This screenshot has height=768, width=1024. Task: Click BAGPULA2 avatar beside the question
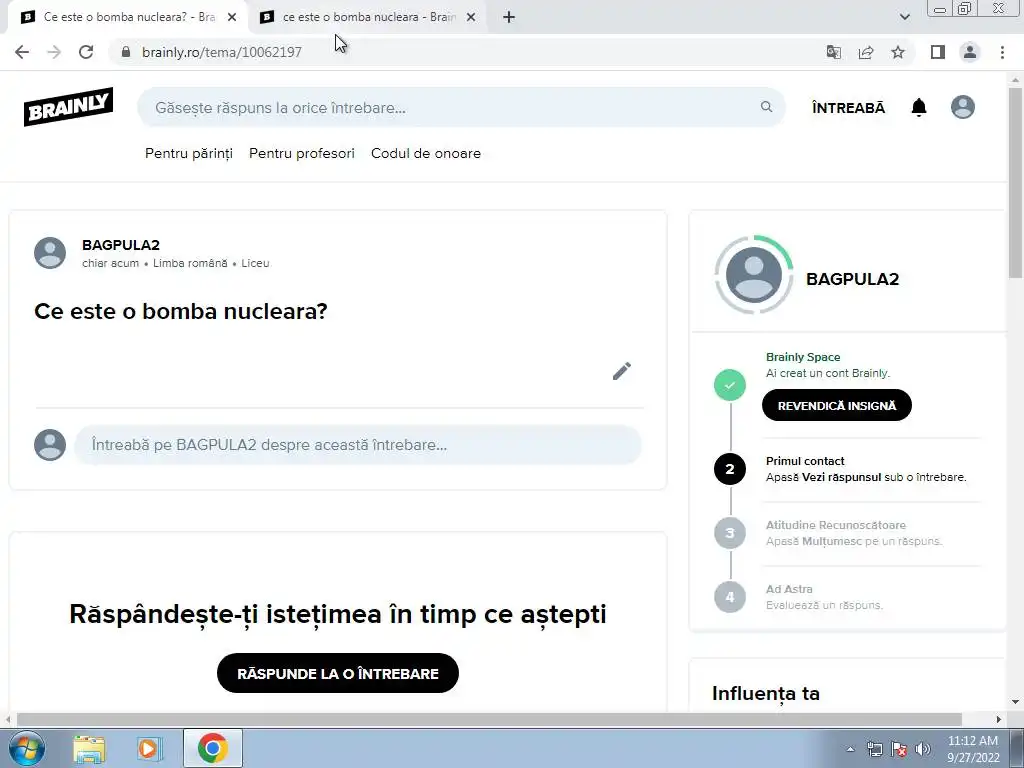(50, 253)
